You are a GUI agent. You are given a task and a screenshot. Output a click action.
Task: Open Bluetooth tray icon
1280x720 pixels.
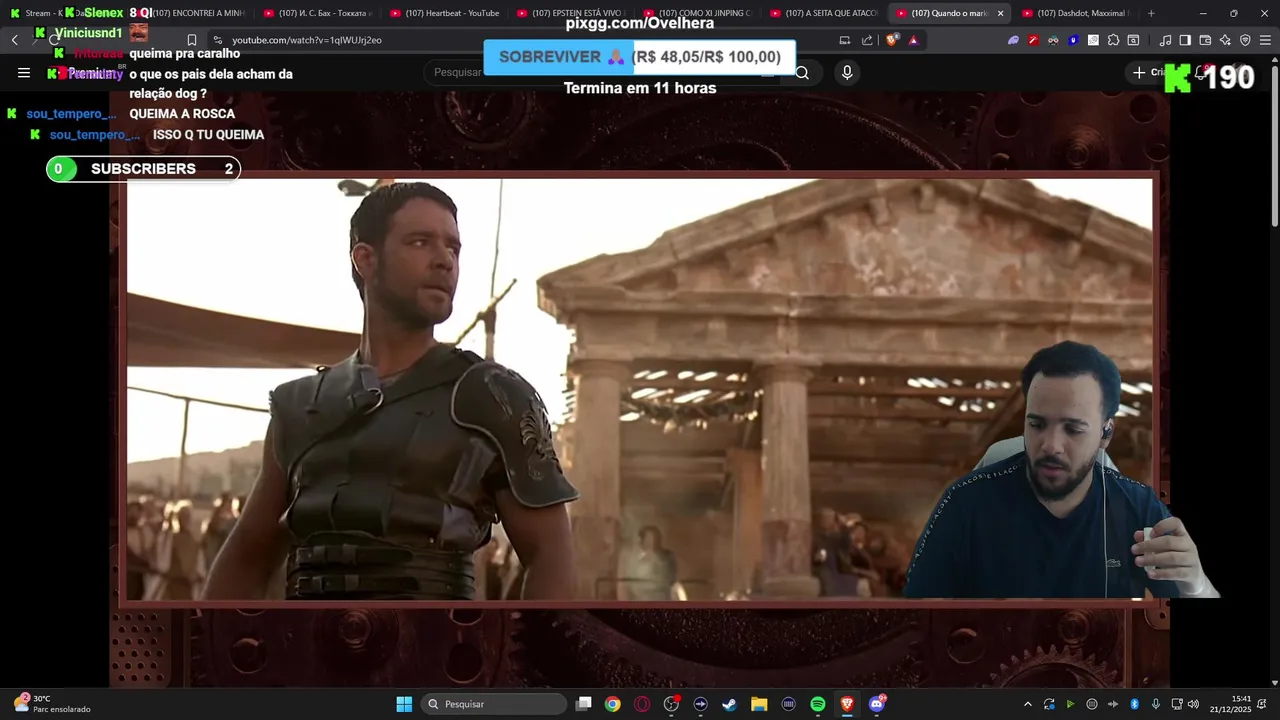pyautogui.click(x=1134, y=704)
